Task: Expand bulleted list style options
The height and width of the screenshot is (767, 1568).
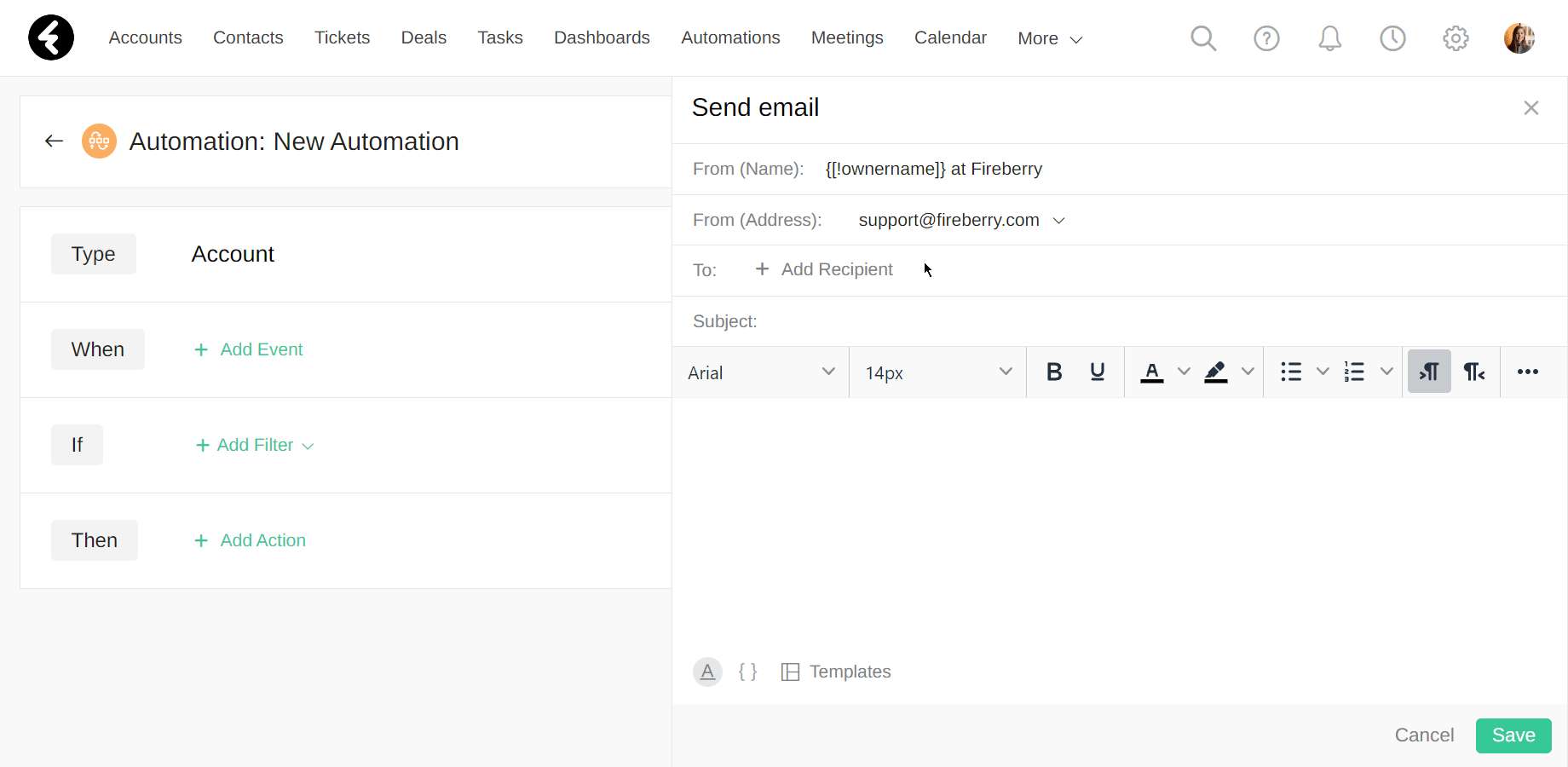Action: (x=1323, y=372)
